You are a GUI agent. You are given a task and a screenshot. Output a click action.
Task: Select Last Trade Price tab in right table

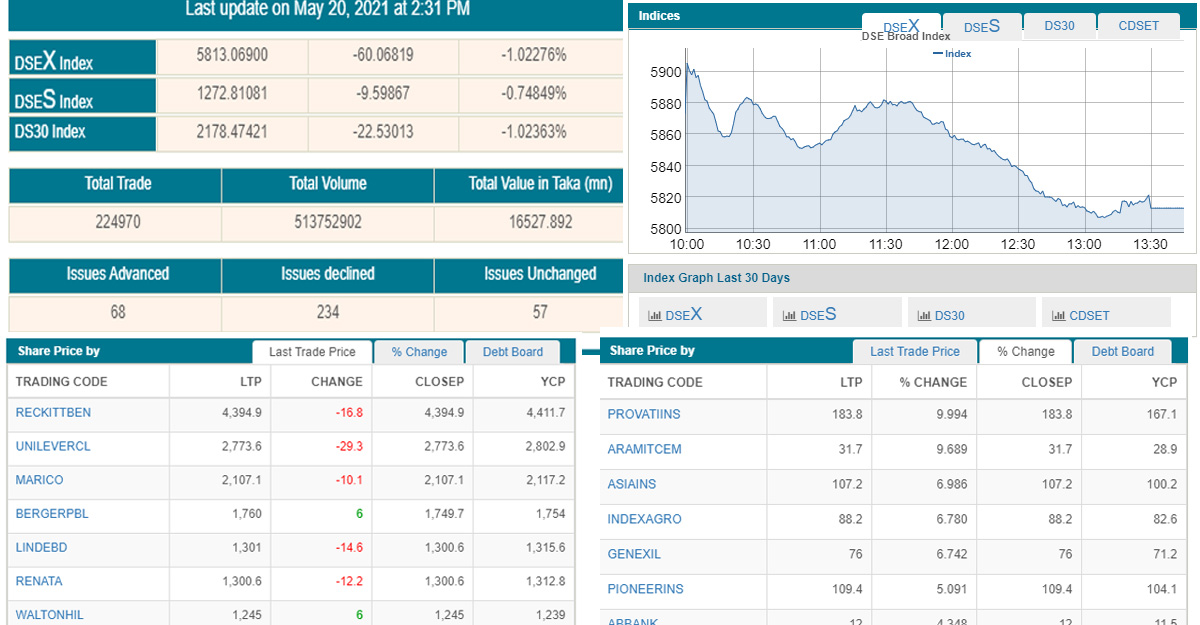click(914, 352)
